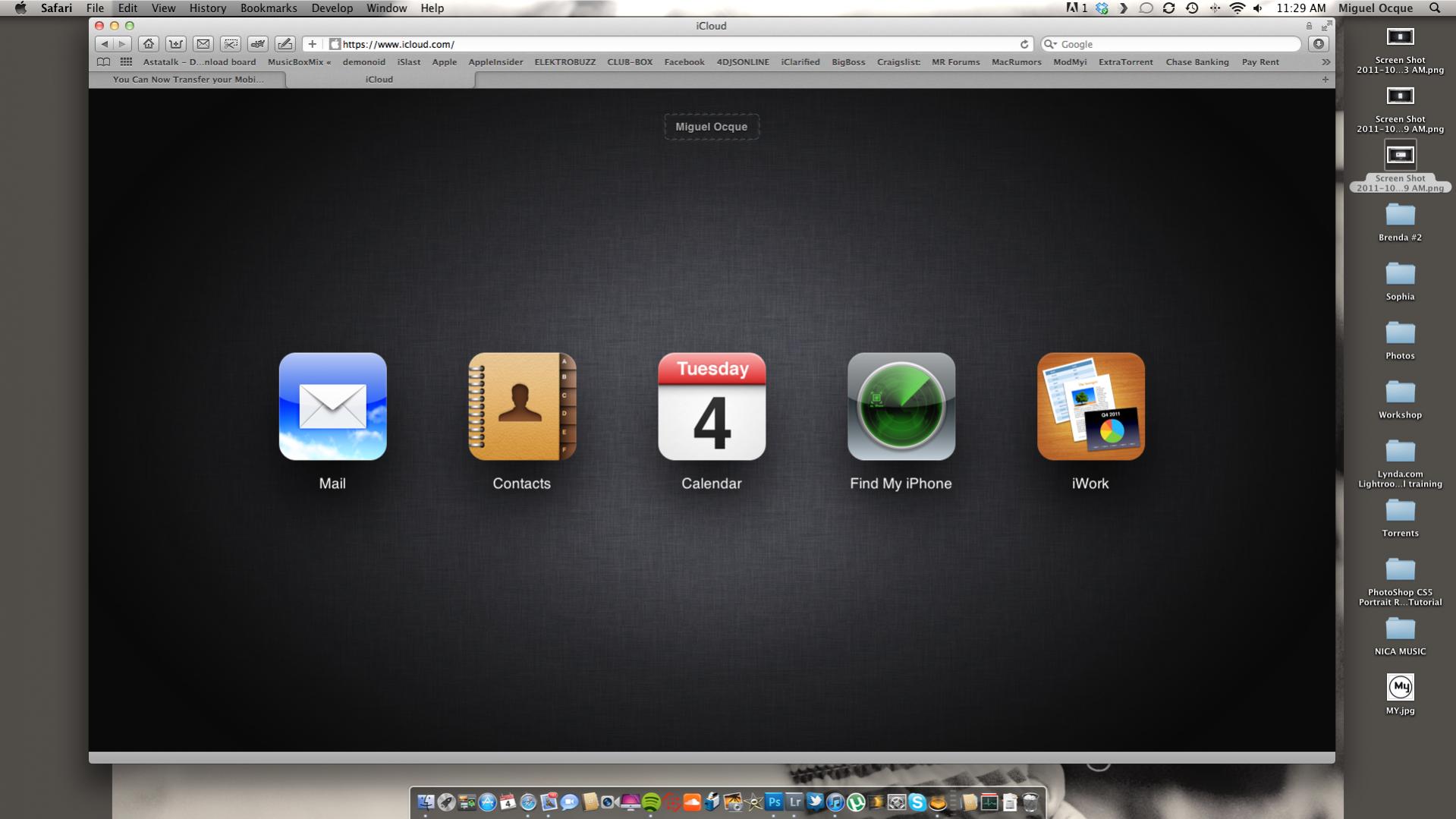Open the volume menu bar control
The height and width of the screenshot is (819, 1456).
1258,8
